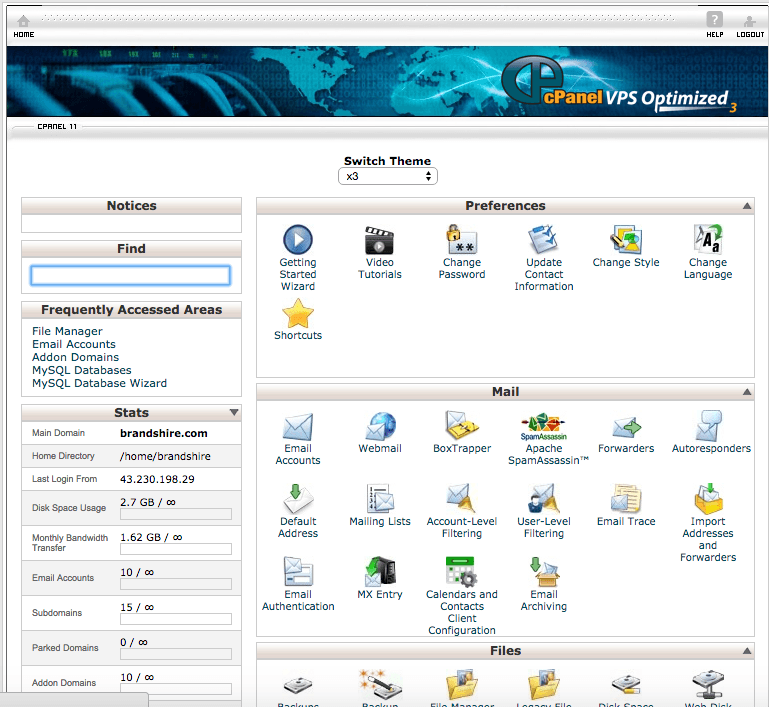Click the Email Accounts usage bar

tap(176, 584)
